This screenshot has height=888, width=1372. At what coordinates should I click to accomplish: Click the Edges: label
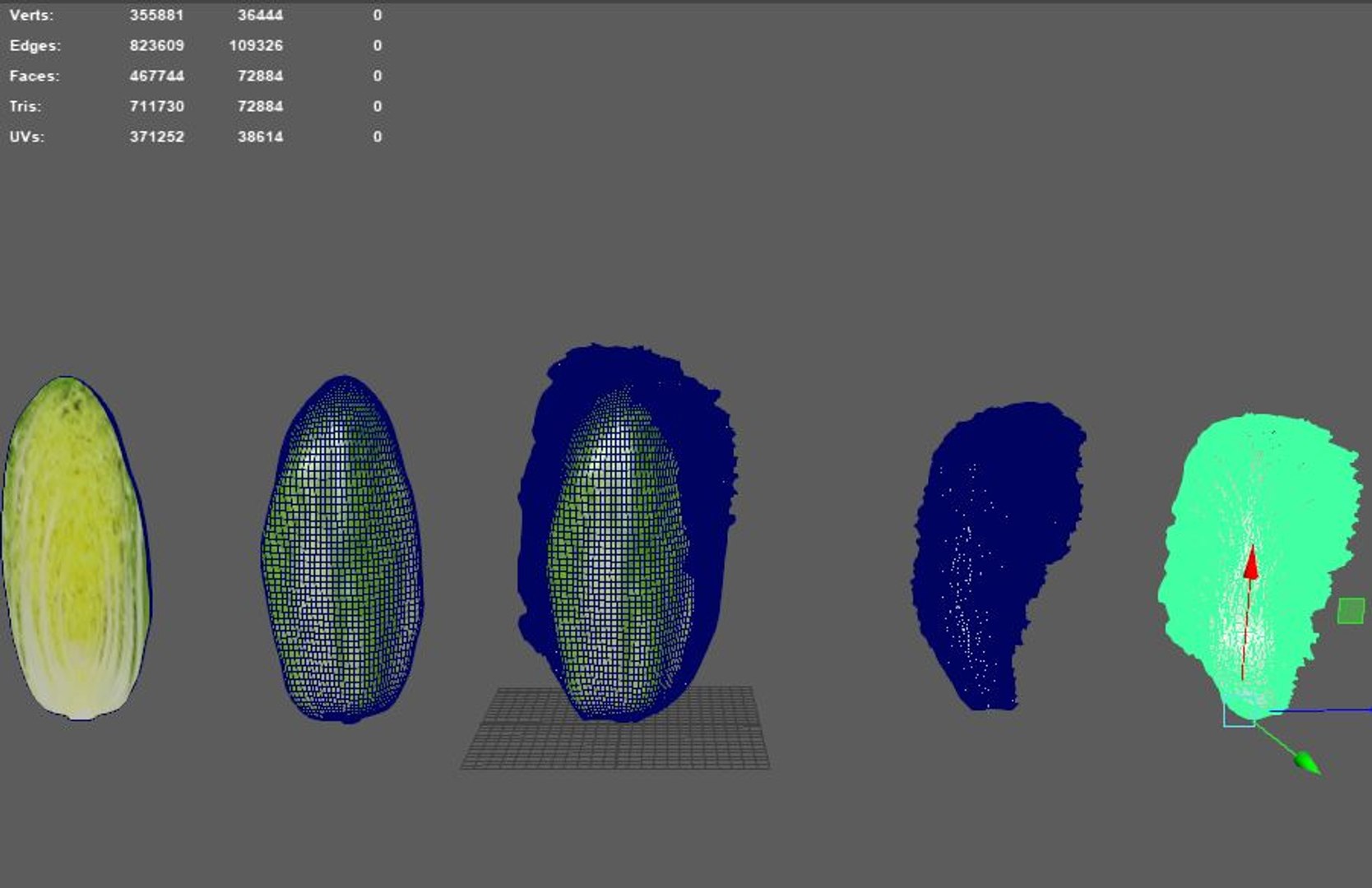coord(35,45)
